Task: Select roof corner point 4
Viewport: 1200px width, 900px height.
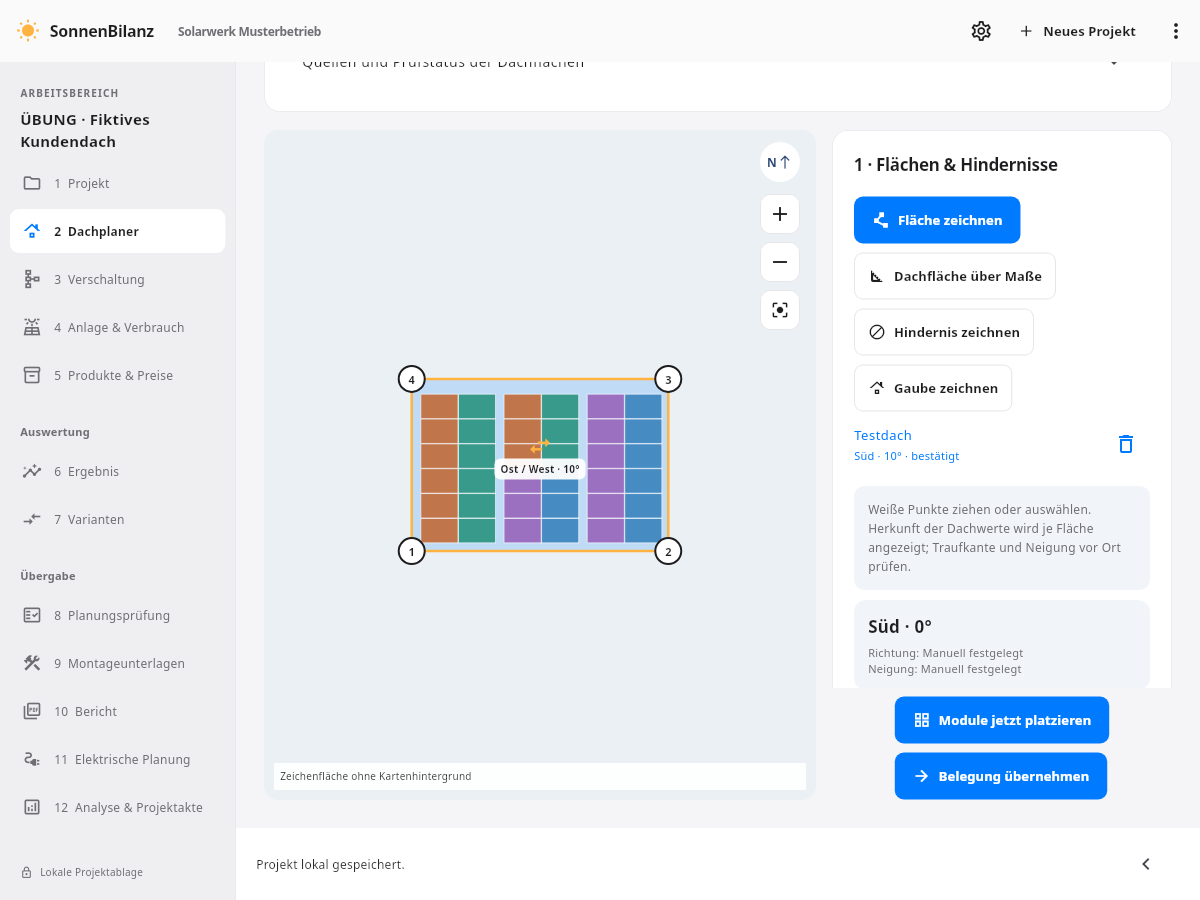Action: (x=412, y=380)
